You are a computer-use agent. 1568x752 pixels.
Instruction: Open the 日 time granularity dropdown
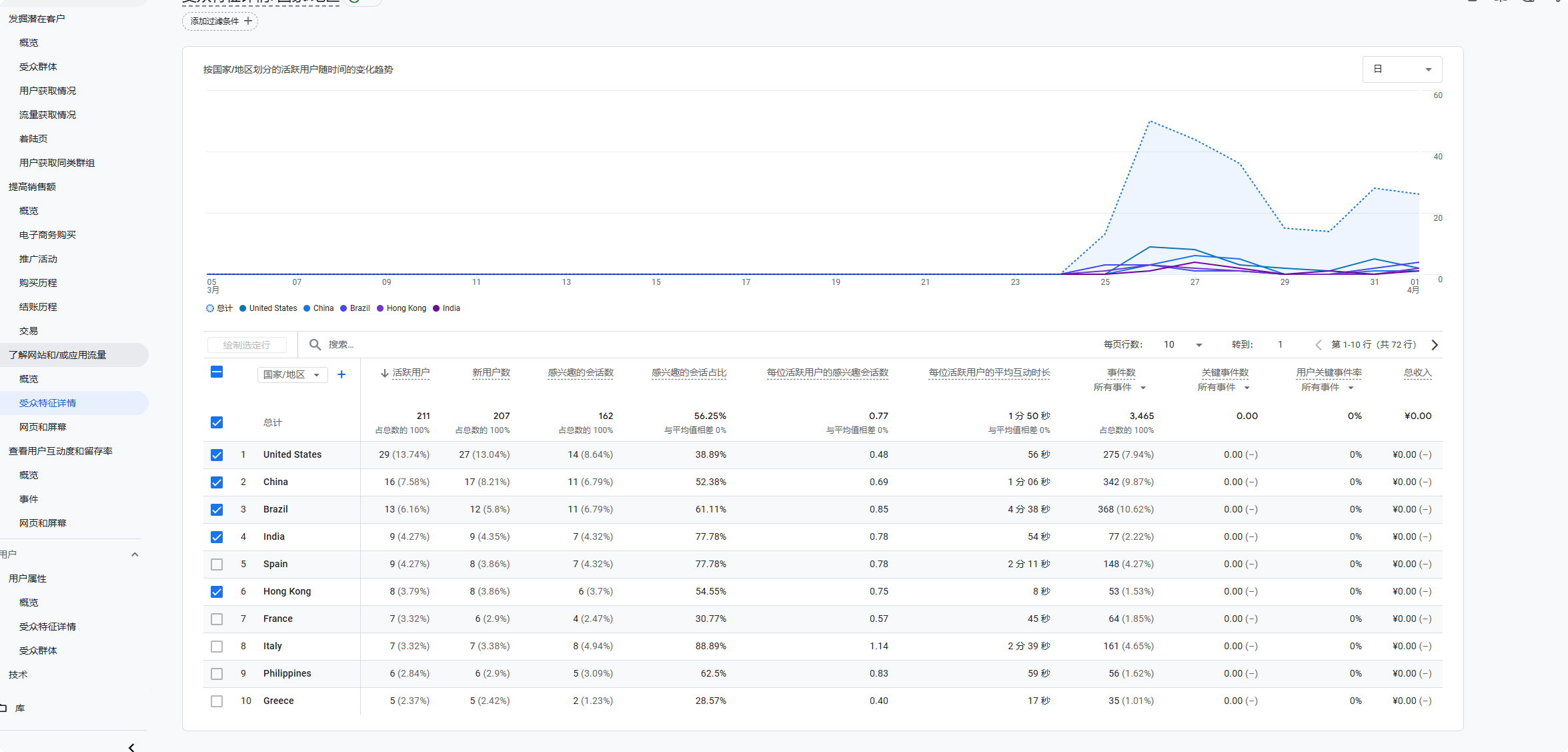1402,69
